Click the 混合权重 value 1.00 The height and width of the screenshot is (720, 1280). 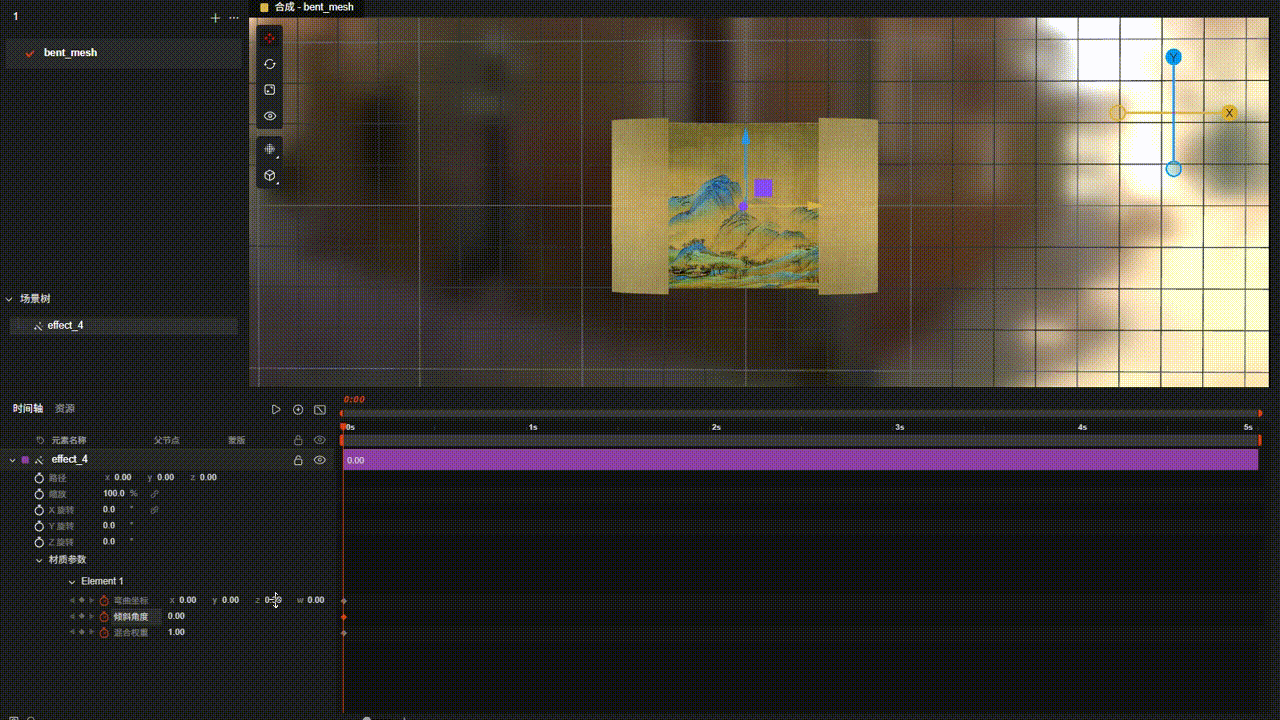click(176, 633)
